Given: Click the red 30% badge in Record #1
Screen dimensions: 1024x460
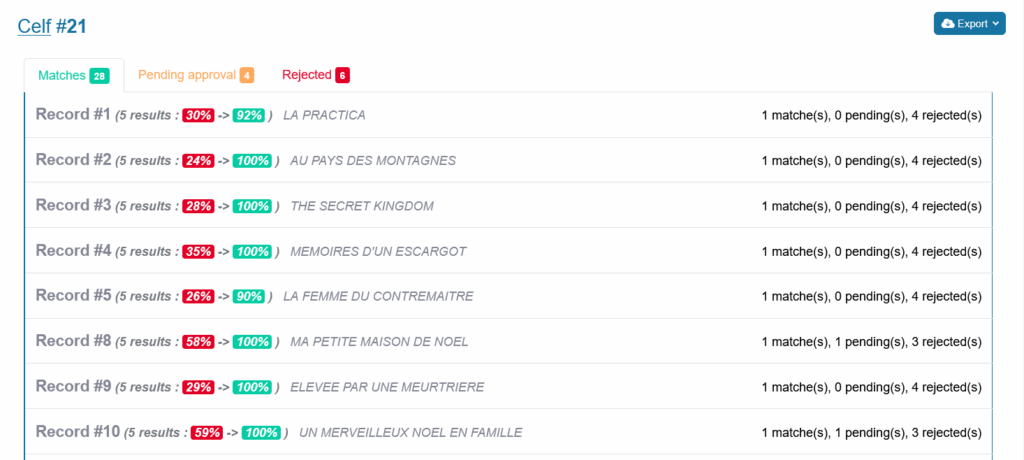Looking at the screenshot, I should pos(198,116).
